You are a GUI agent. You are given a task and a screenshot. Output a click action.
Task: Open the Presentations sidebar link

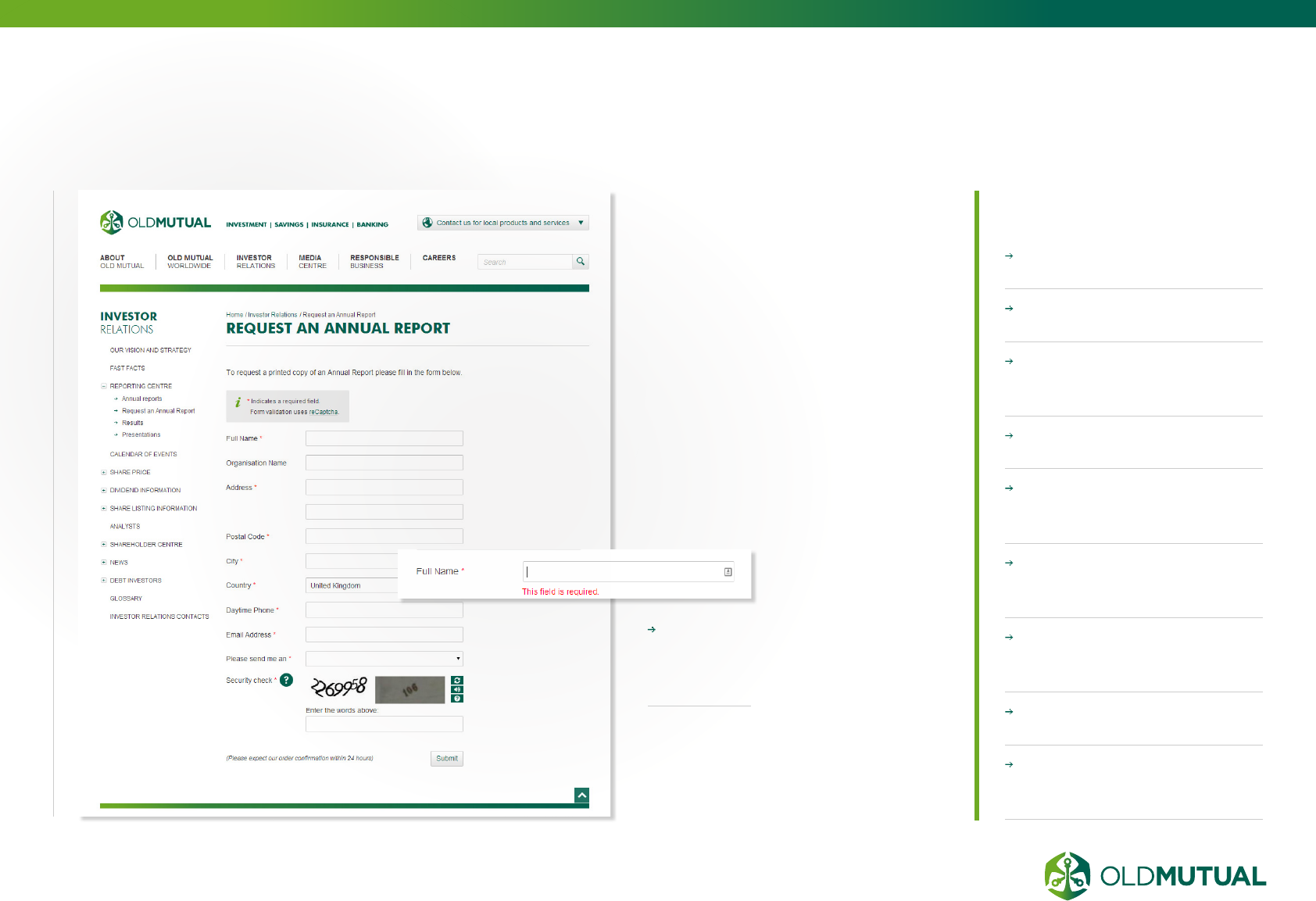141,434
